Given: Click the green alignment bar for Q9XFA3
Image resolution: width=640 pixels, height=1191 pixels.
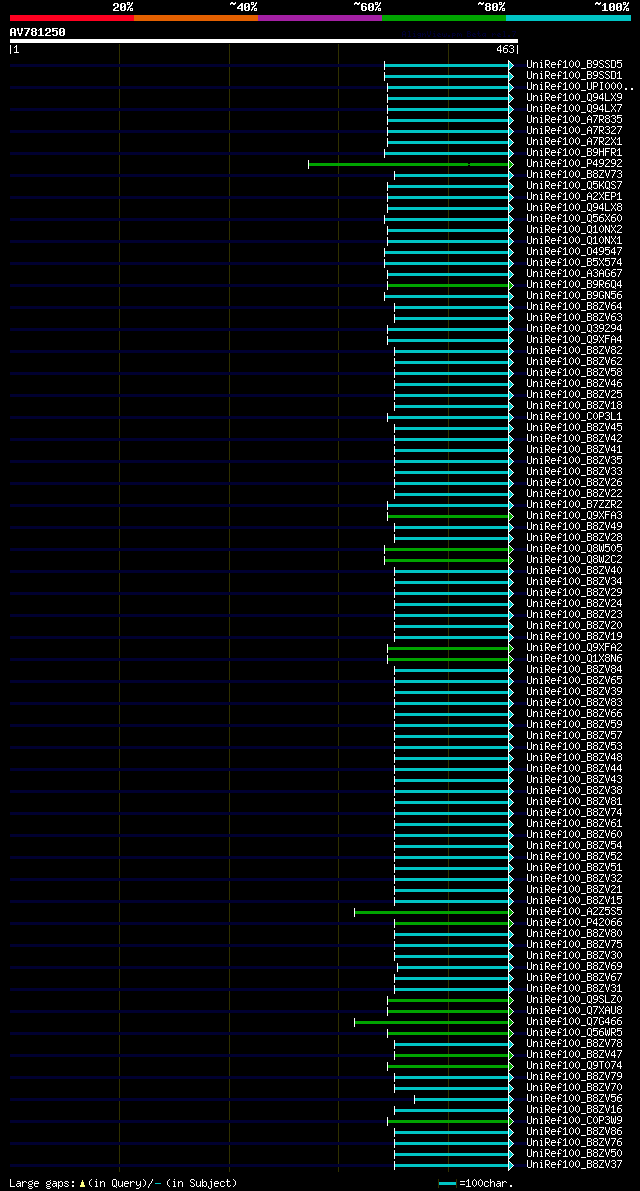Looking at the screenshot, I should pyautogui.click(x=450, y=517).
